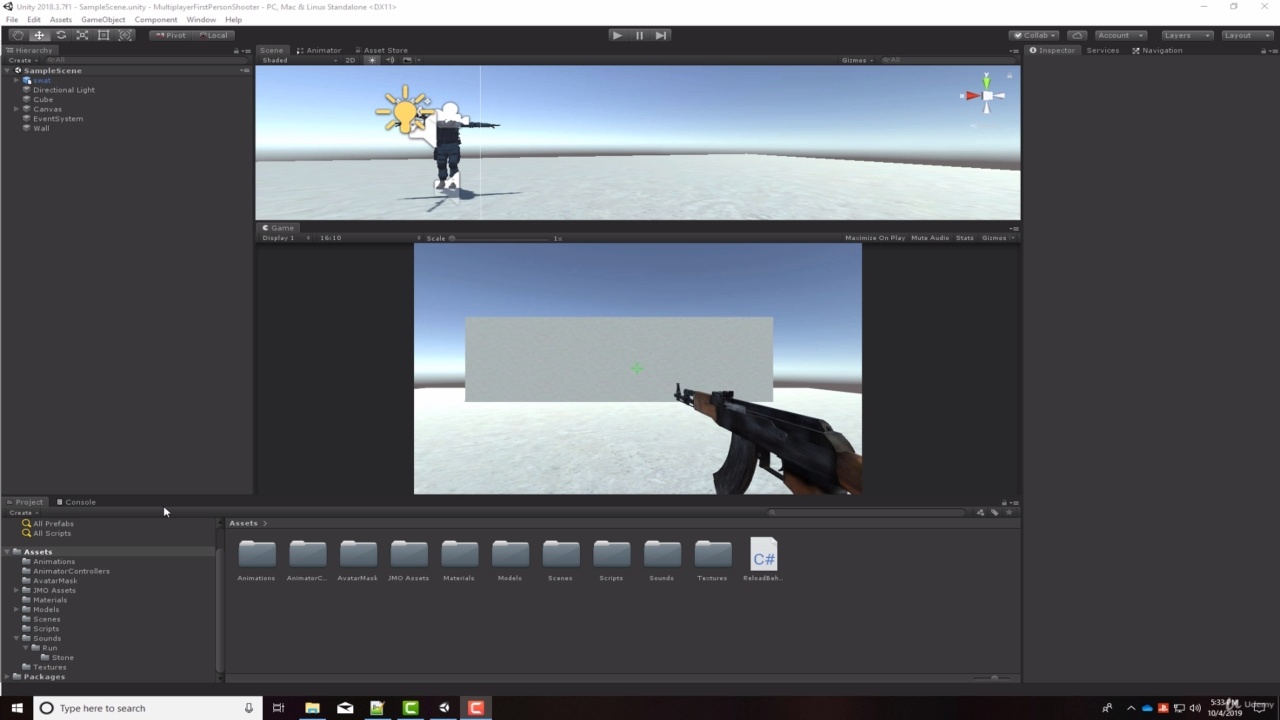This screenshot has width=1280, height=720.
Task: Select the Scale tool
Action: [x=82, y=36]
